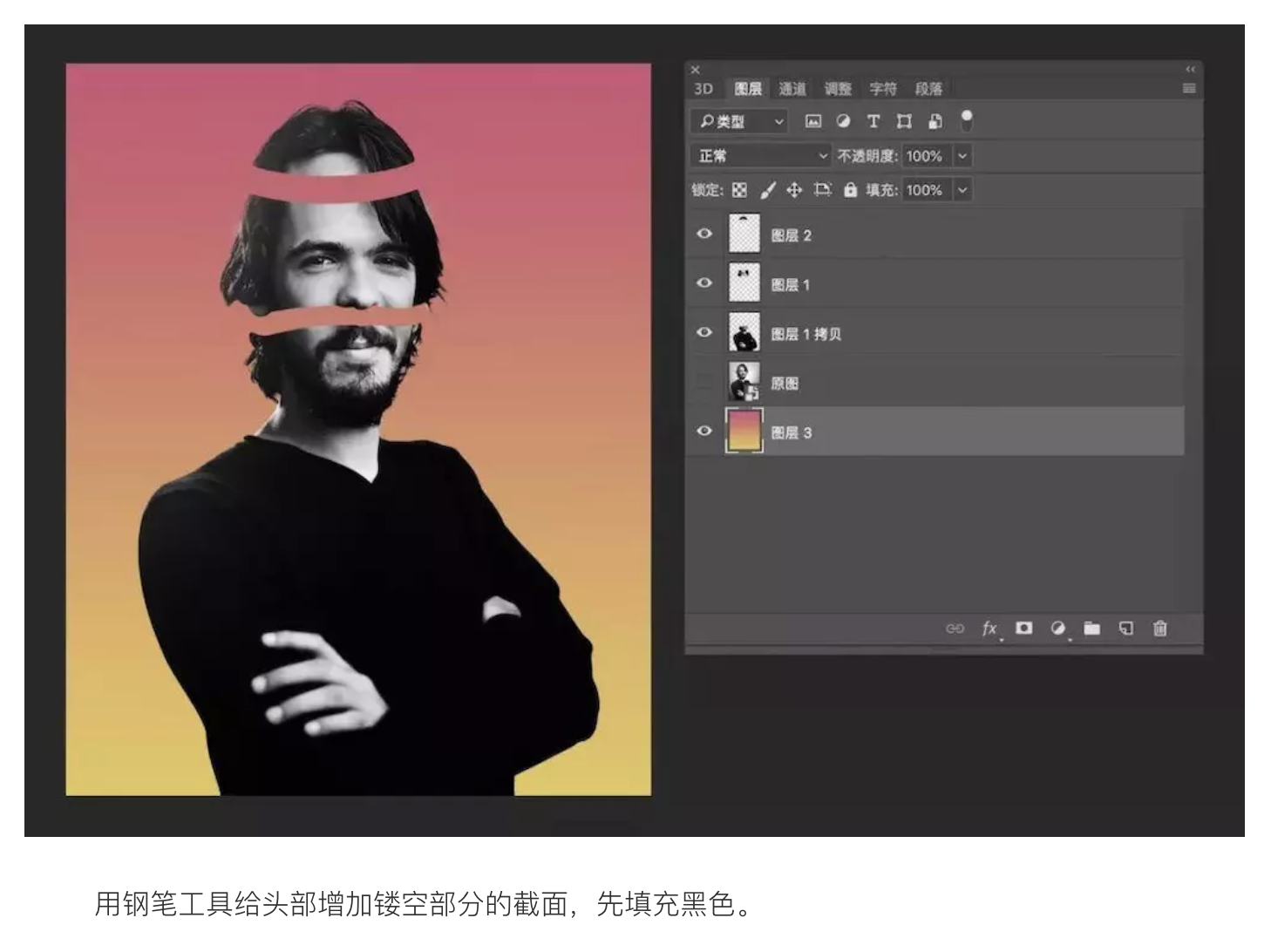The image size is (1271, 952).
Task: Click the portrait image on the canvas
Action: pyautogui.click(x=358, y=429)
